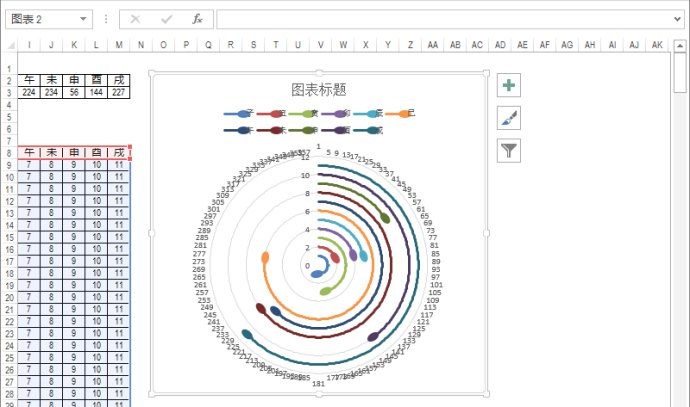This screenshot has width=690, height=407.
Task: Select the outermost teal radar series end marker
Action: 247,335
